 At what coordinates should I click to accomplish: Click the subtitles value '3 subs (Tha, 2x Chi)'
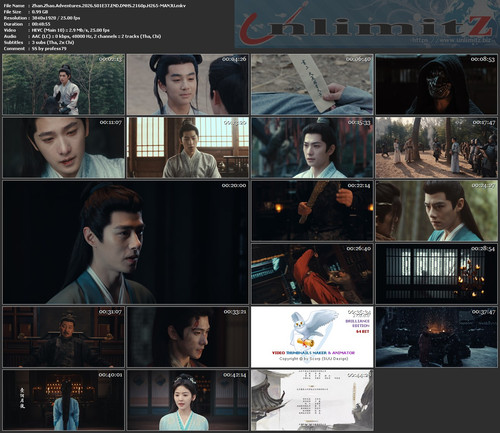click(x=53, y=42)
